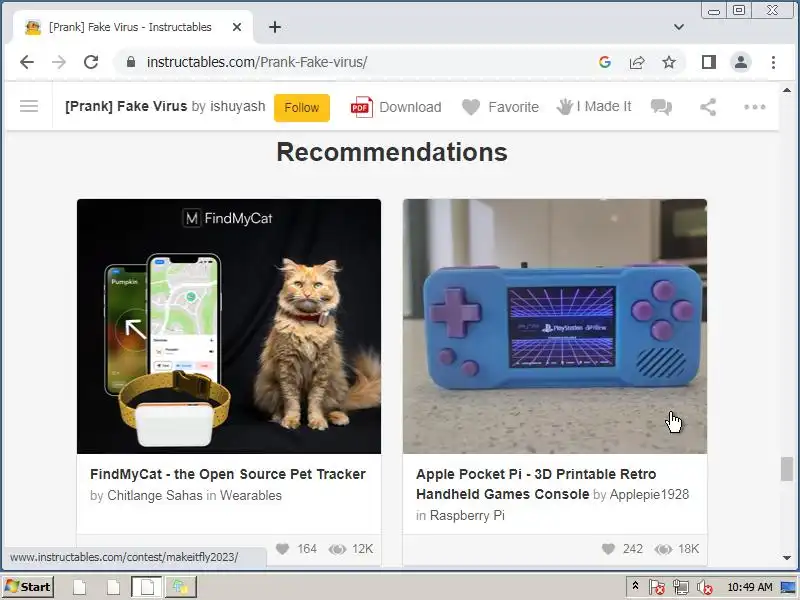
Task: Open the Windows Start menu
Action: pos(28,587)
